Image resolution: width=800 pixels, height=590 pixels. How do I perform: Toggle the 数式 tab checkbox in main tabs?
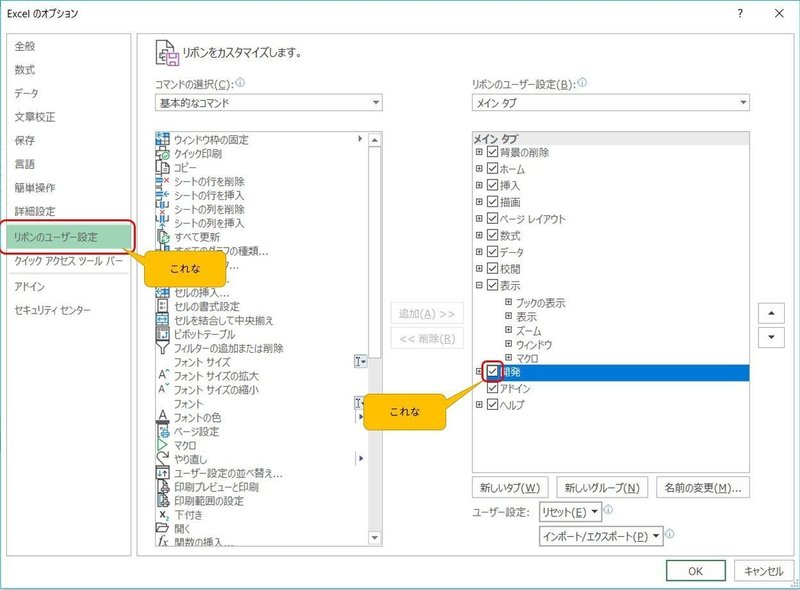(x=492, y=235)
